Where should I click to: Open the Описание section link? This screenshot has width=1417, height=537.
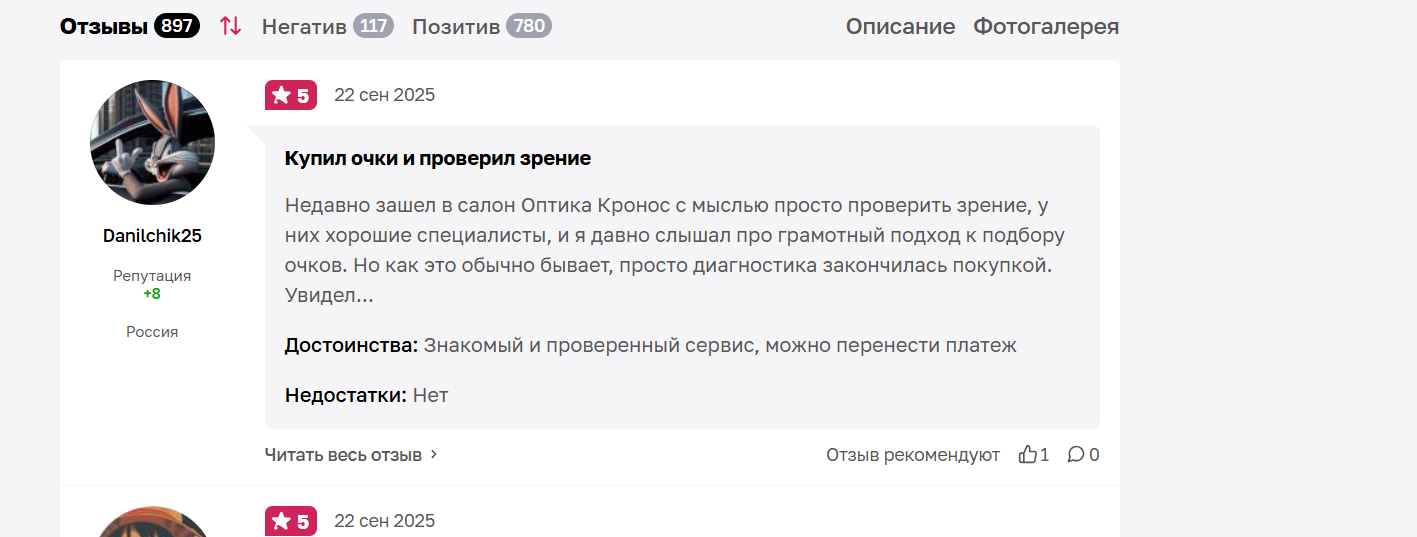[901, 26]
